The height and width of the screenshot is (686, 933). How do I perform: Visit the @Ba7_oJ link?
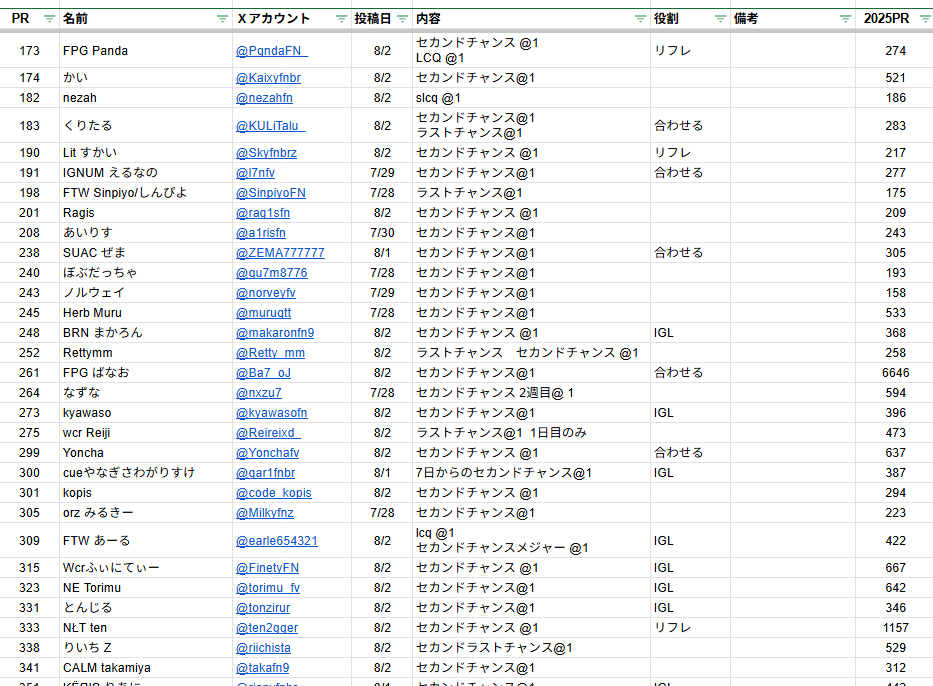[263, 373]
